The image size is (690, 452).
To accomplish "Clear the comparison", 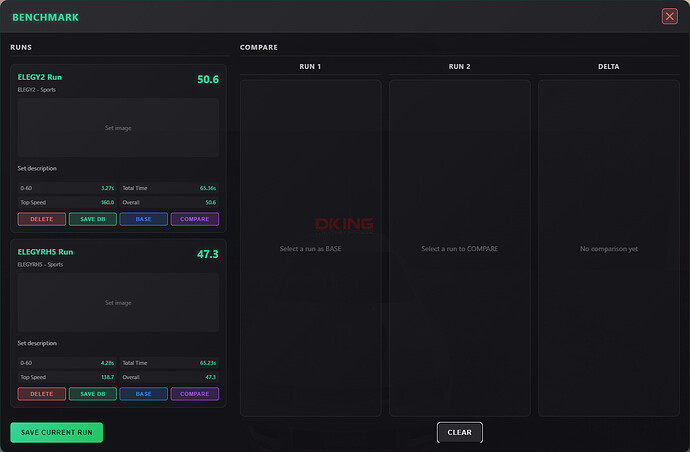I will point(459,432).
